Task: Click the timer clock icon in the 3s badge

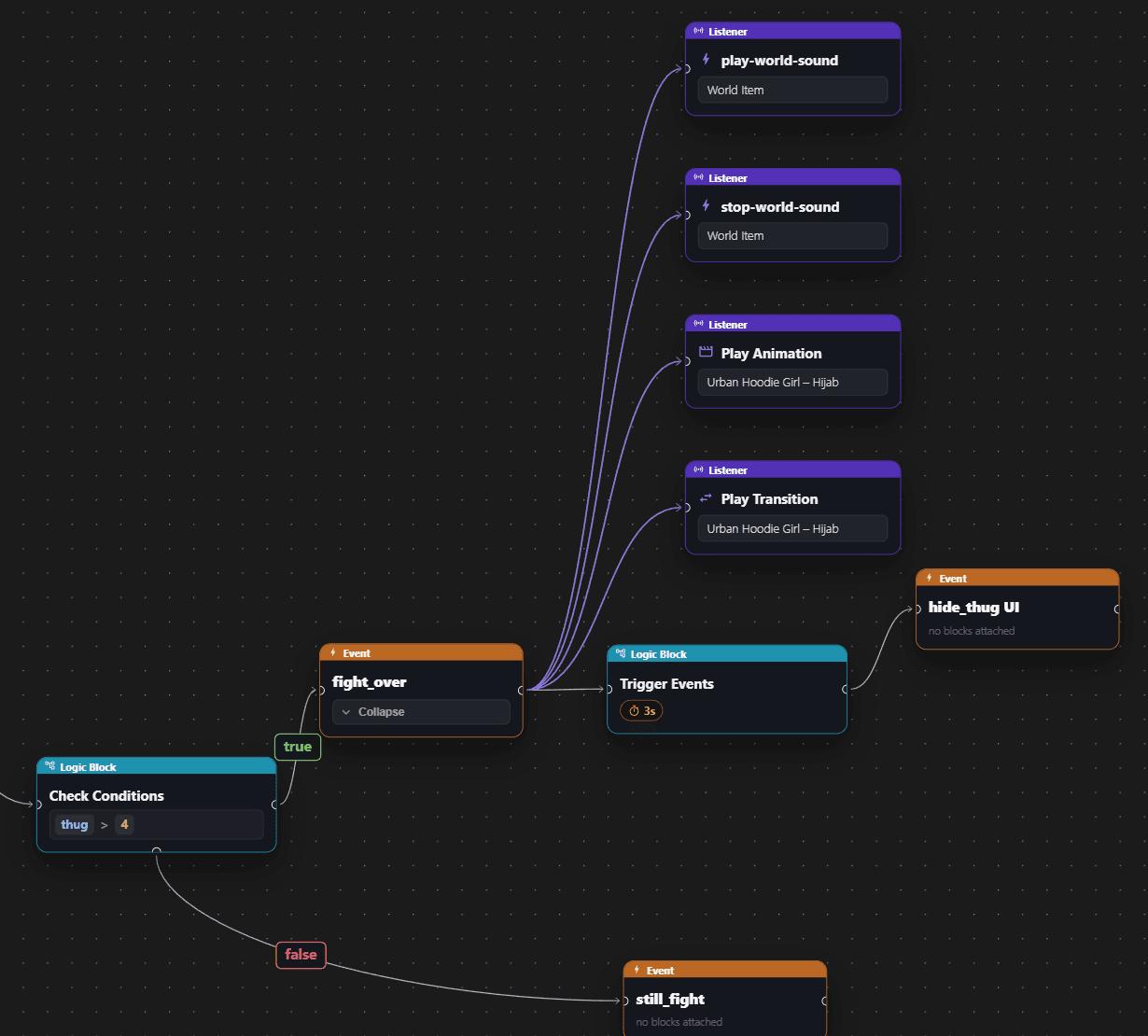Action: [x=635, y=711]
